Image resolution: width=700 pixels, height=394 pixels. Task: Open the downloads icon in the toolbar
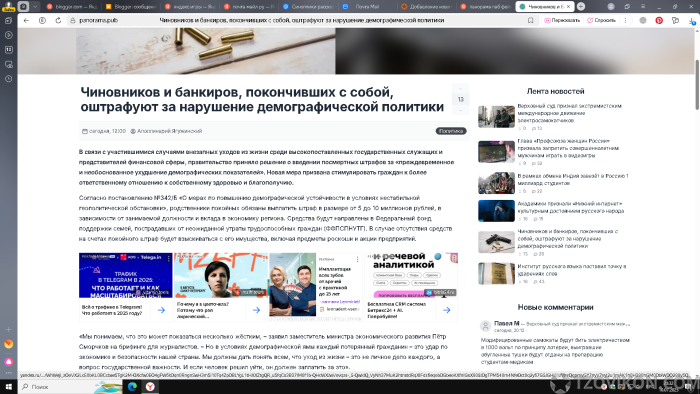692,21
